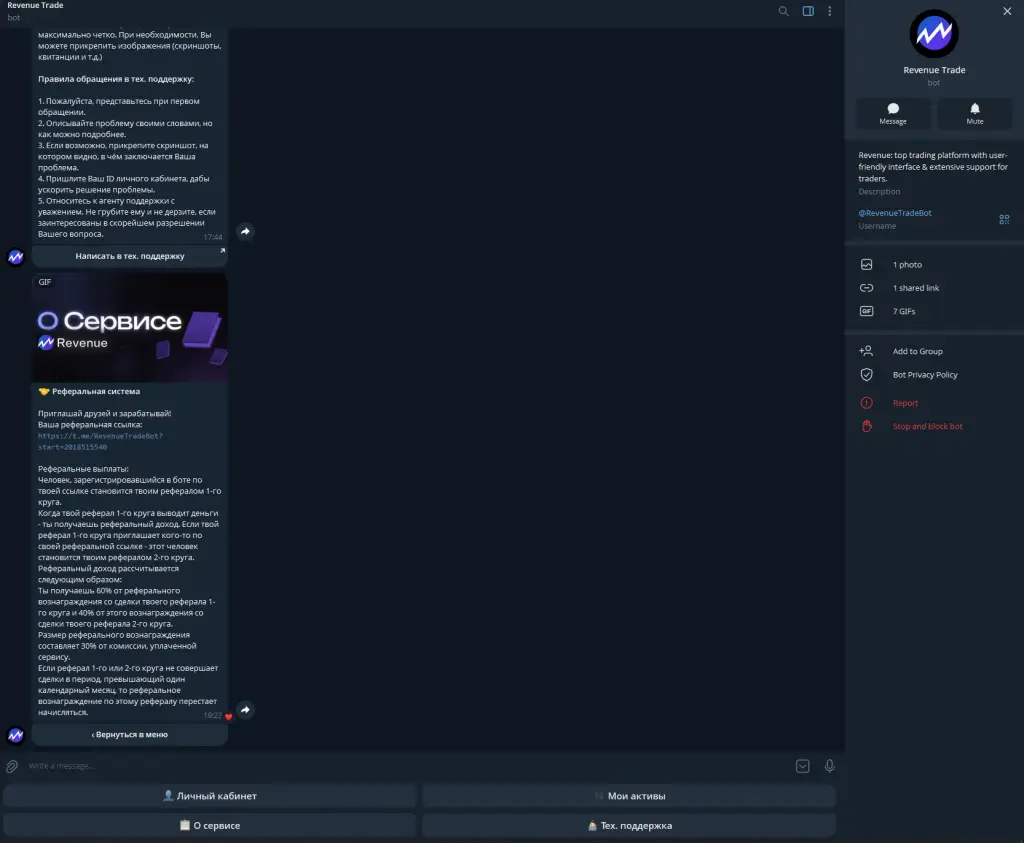Forward the referral system message
Image resolution: width=1024 pixels, height=843 pixels.
pyautogui.click(x=245, y=710)
